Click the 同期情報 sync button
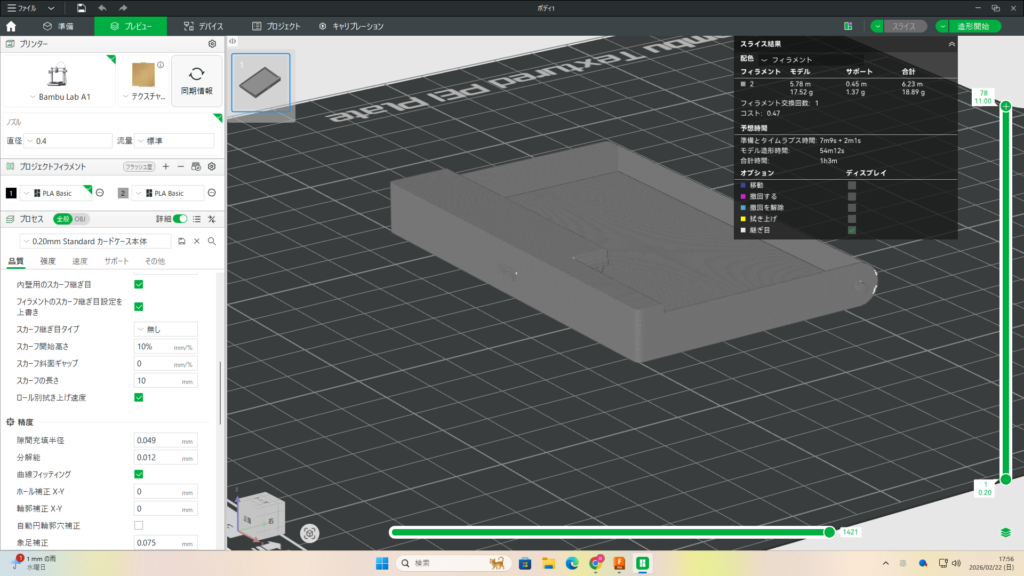The width and height of the screenshot is (1024, 576). [x=196, y=81]
